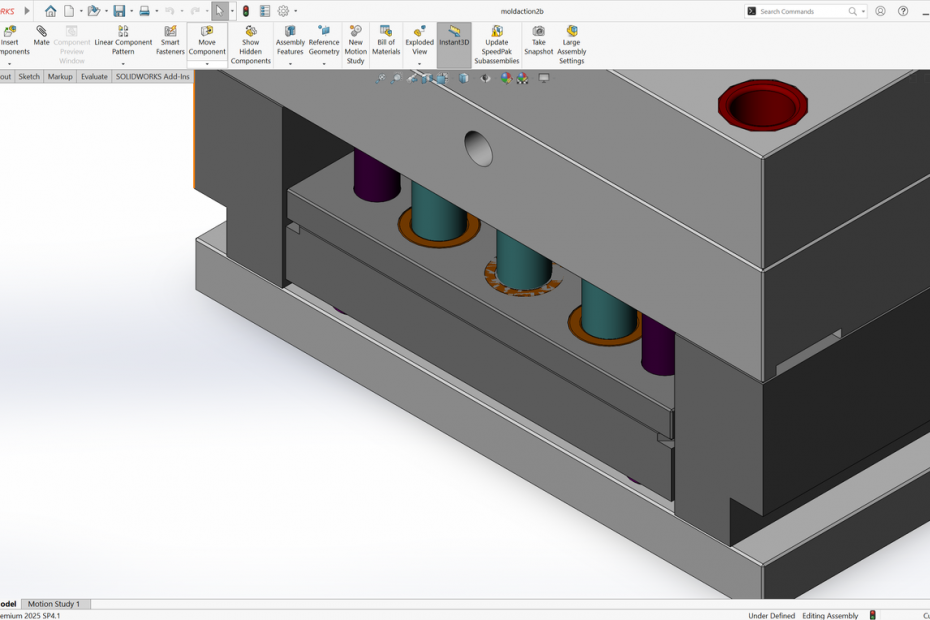The height and width of the screenshot is (620, 930).
Task: Click the Home button in quick access bar
Action: click(50, 11)
